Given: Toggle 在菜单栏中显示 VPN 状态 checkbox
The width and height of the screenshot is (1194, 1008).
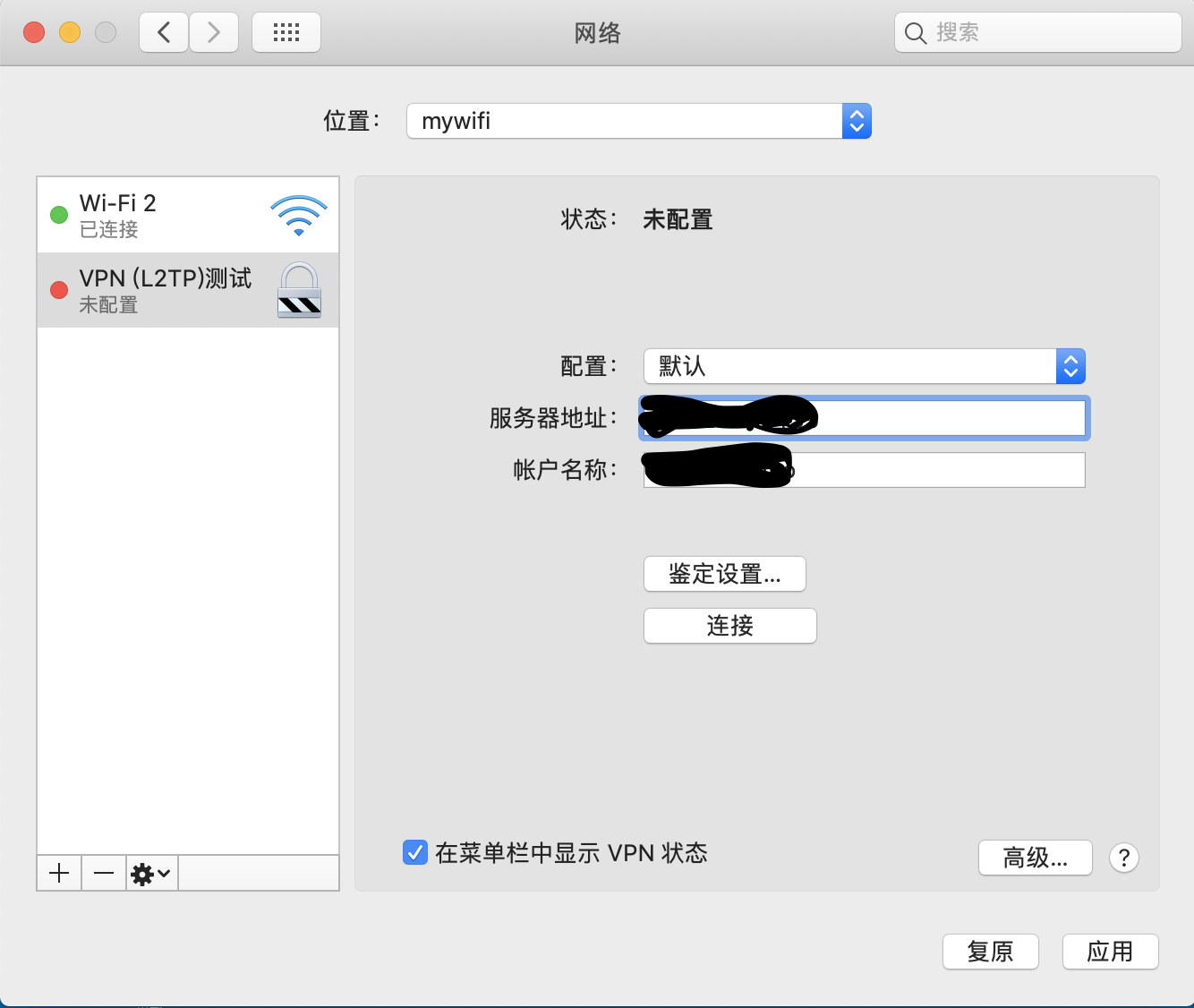Looking at the screenshot, I should [414, 852].
